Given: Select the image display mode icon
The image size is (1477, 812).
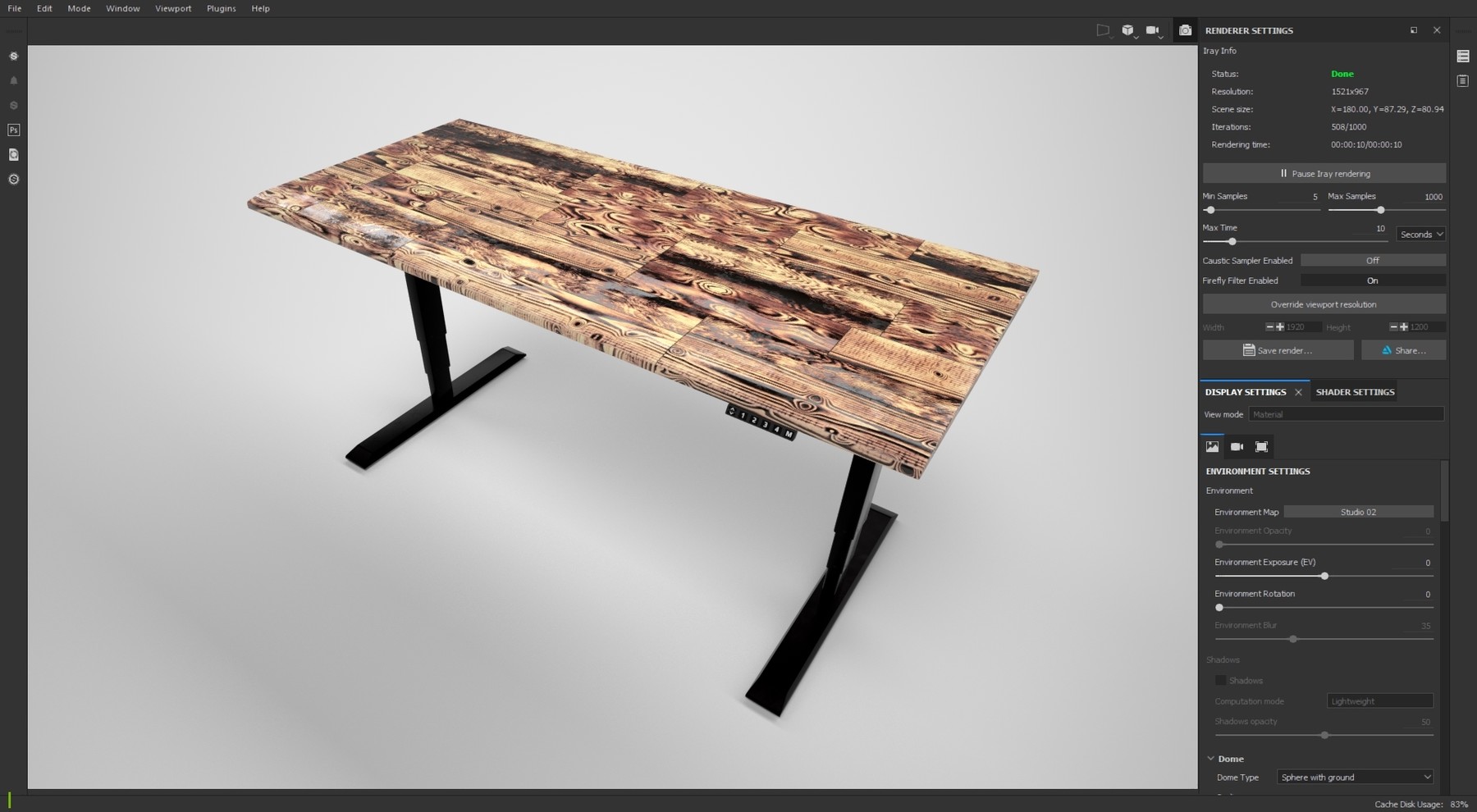Looking at the screenshot, I should click(1213, 447).
